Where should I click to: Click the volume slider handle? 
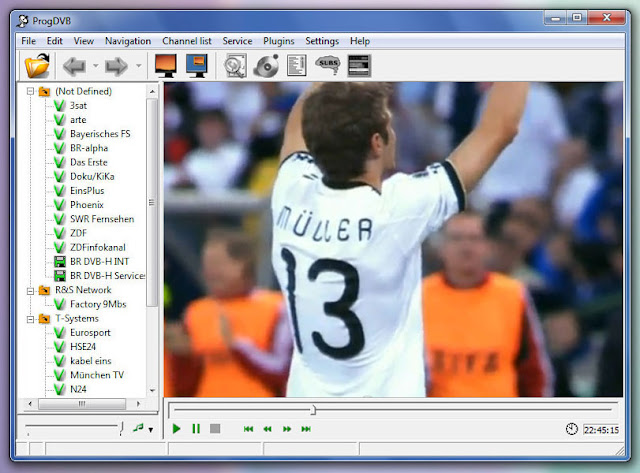tap(121, 428)
